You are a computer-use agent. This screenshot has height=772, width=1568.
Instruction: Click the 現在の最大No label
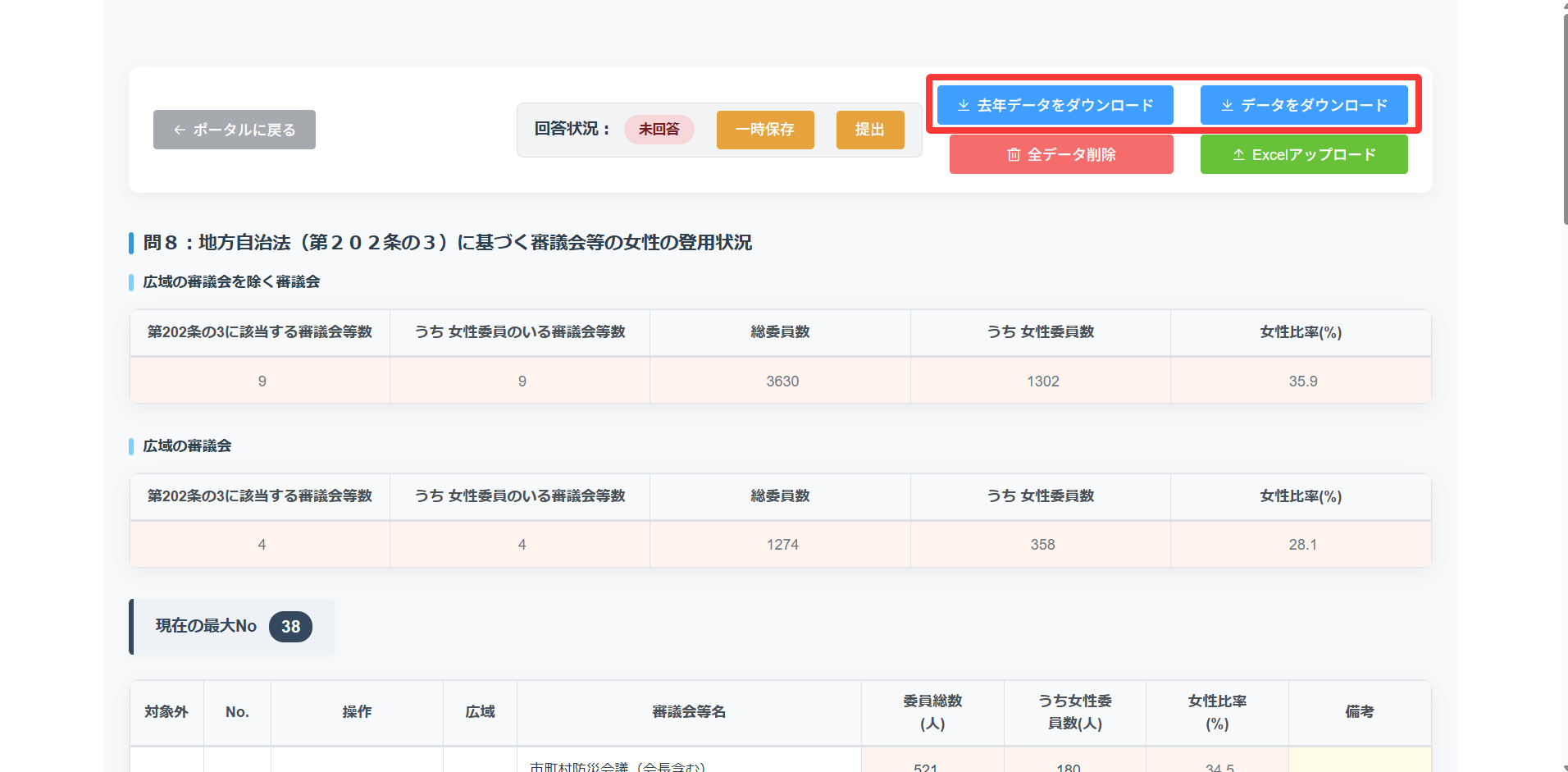coord(206,626)
